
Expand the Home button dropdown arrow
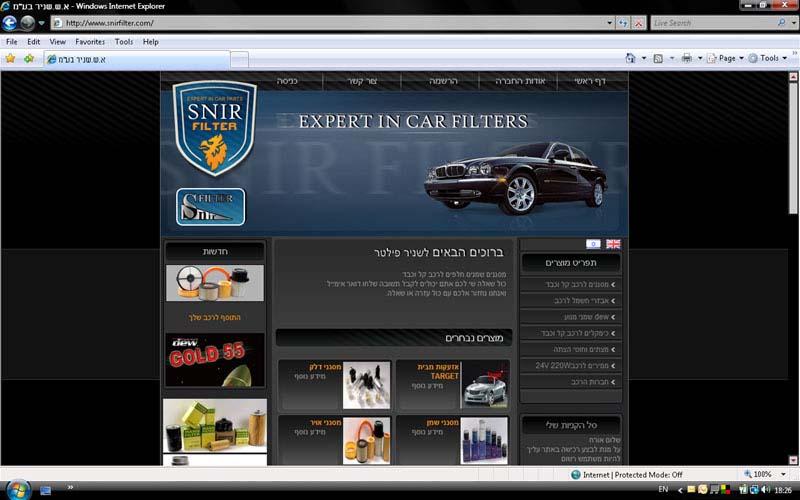(644, 58)
